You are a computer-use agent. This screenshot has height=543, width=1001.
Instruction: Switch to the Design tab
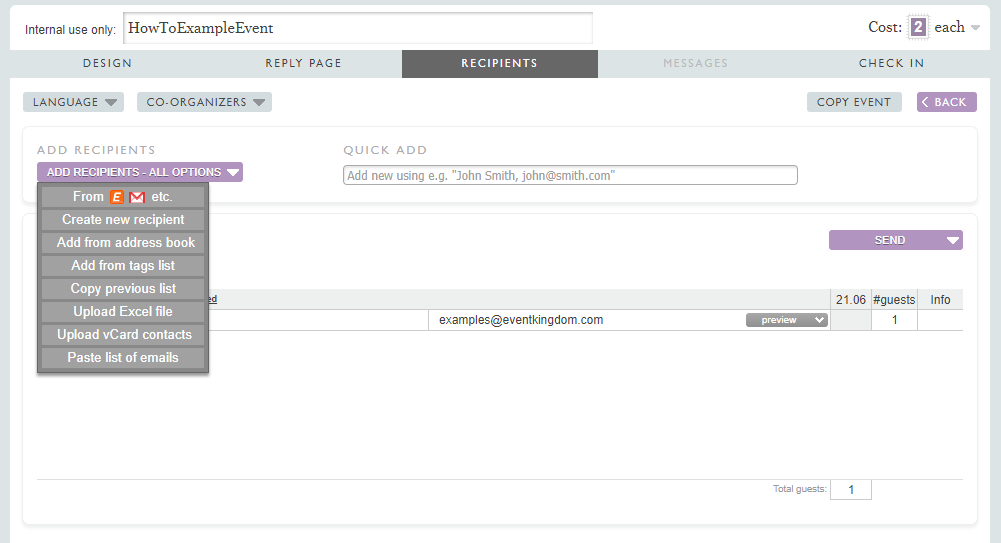pos(107,63)
